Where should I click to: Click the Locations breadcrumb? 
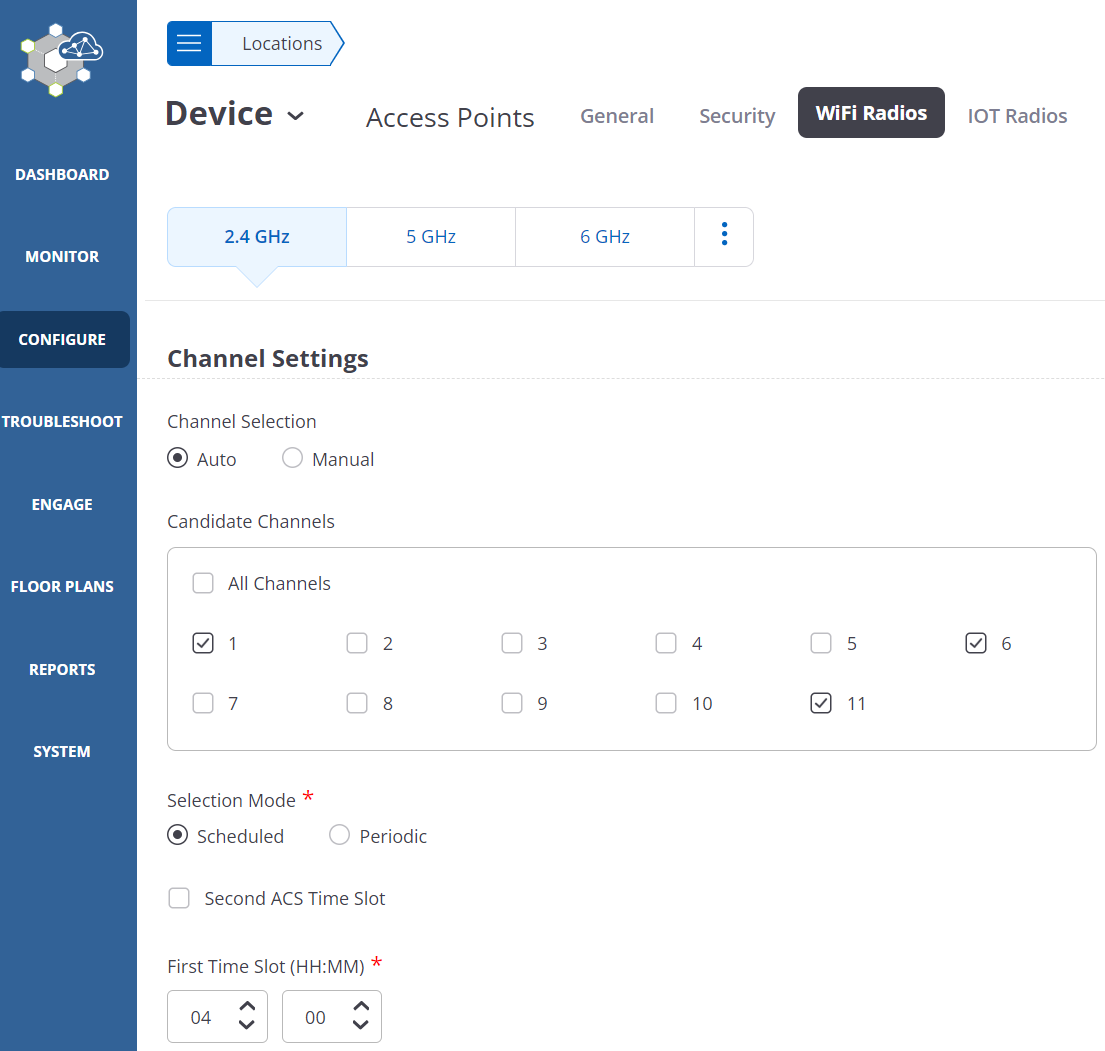coord(280,43)
